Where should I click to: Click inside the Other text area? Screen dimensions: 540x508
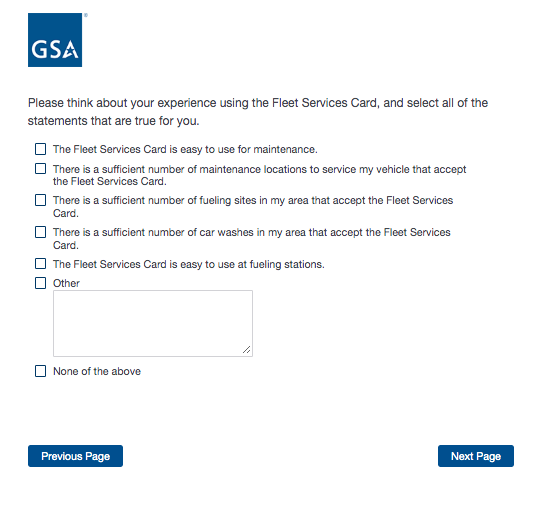click(x=153, y=323)
